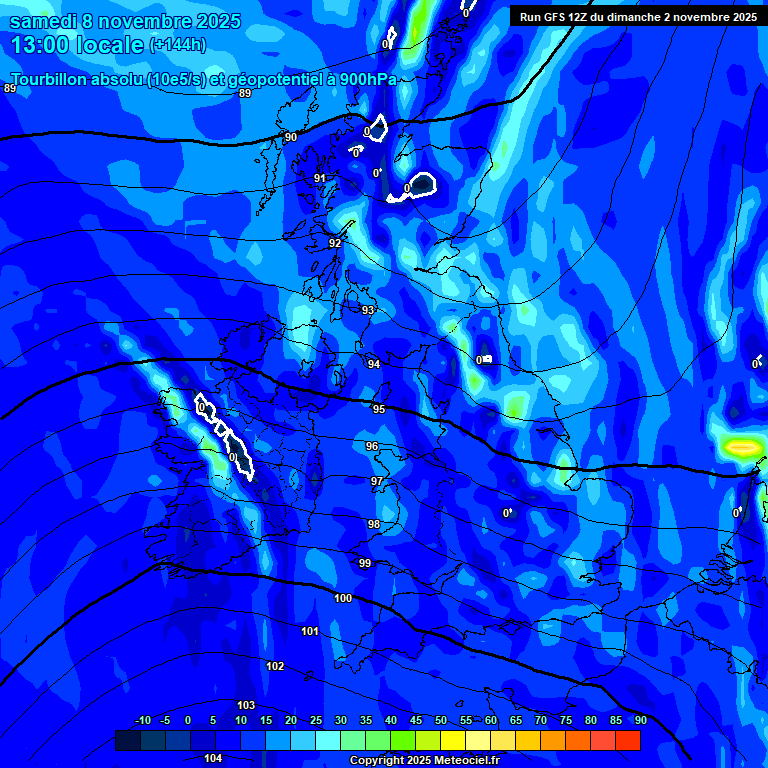Select the 92 contour label

pos(335,243)
